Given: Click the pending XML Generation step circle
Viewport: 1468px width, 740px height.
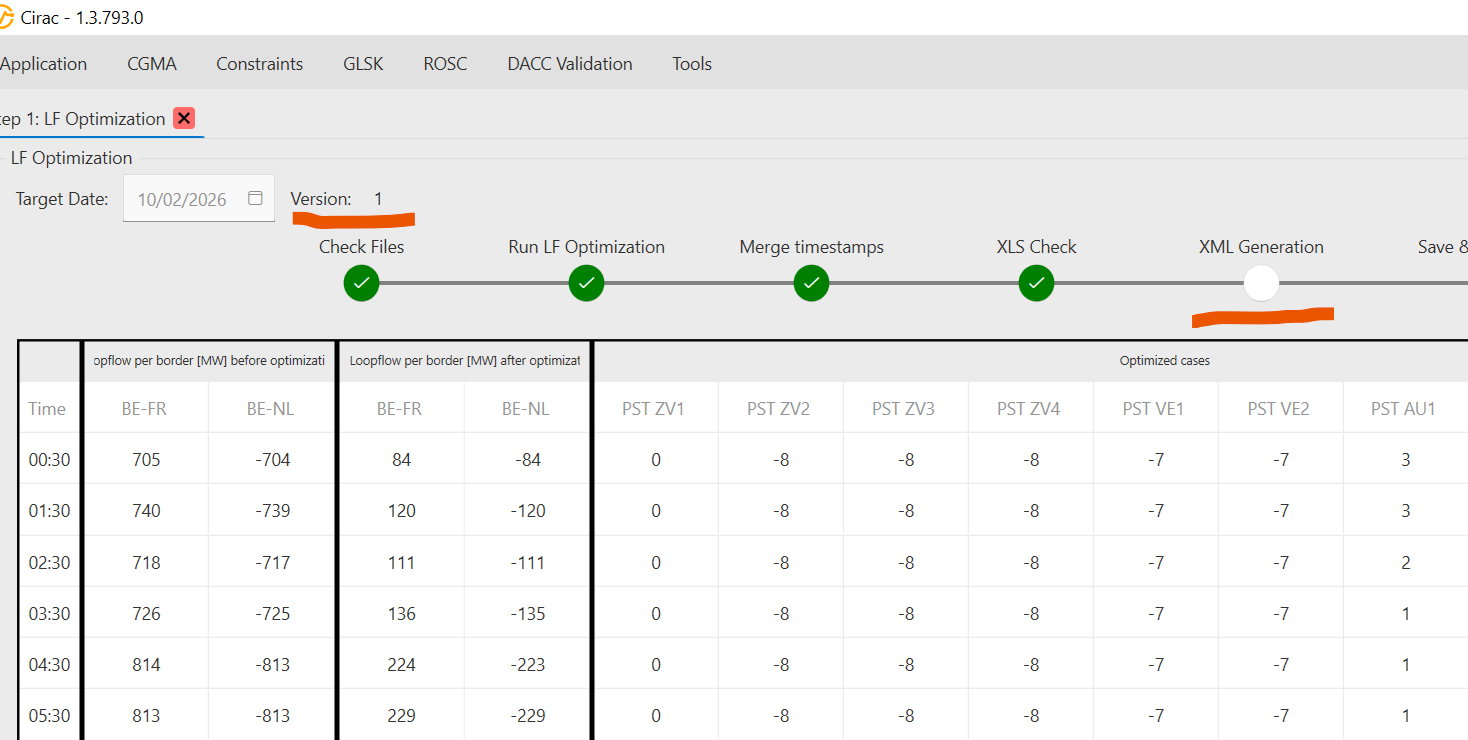Looking at the screenshot, I should [1261, 283].
